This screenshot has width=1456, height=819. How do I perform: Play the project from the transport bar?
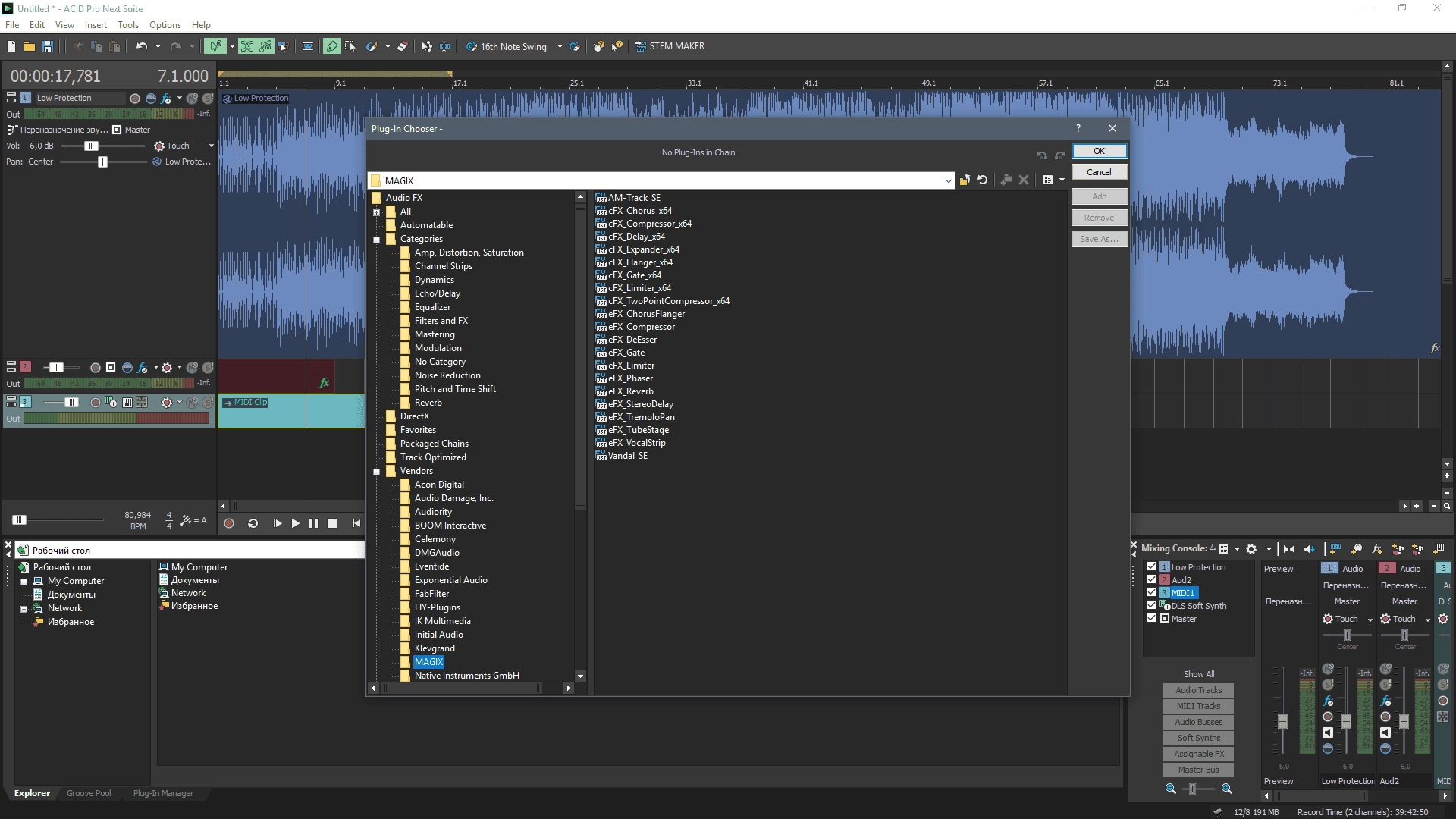click(x=296, y=523)
